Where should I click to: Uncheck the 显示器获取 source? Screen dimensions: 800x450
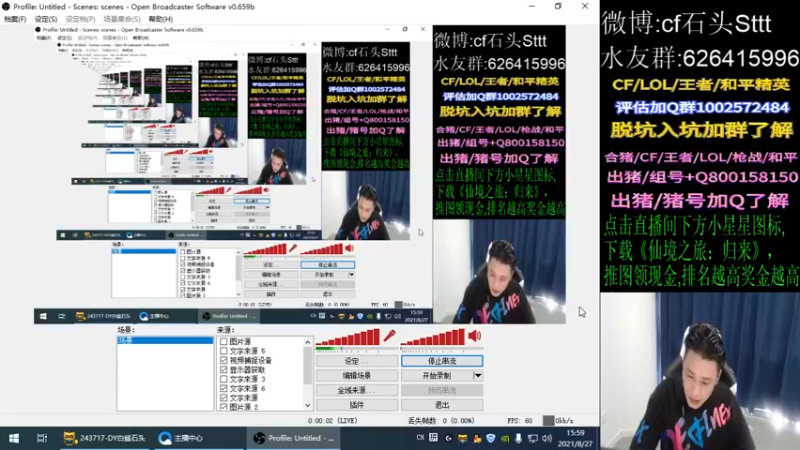[x=223, y=369]
